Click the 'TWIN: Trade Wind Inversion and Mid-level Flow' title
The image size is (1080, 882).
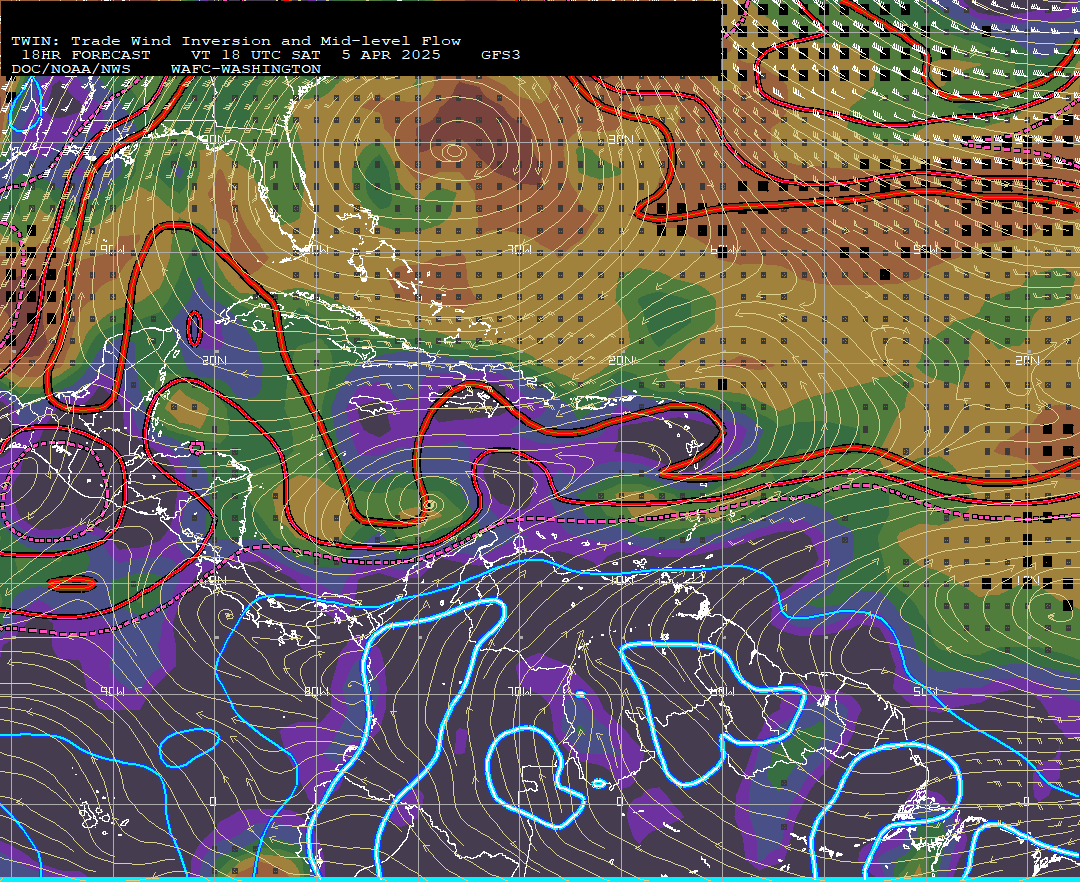(236, 41)
